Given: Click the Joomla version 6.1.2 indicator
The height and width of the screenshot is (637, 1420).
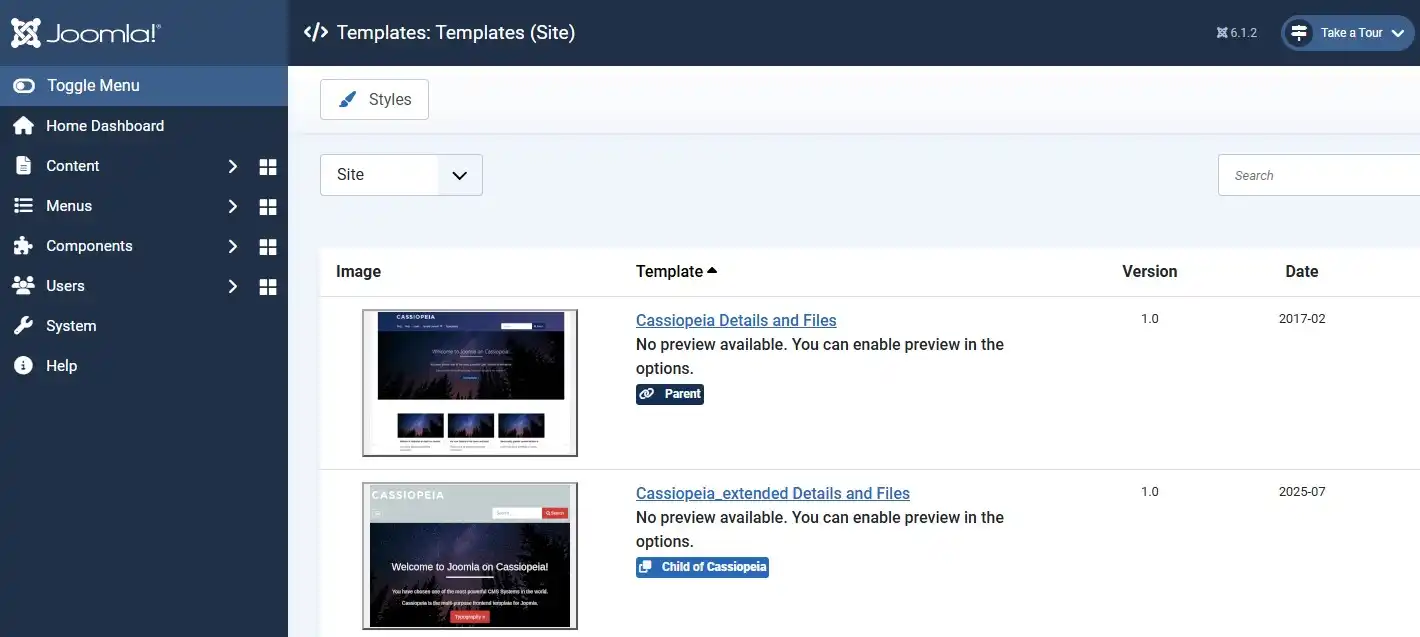Looking at the screenshot, I should pos(1237,33).
